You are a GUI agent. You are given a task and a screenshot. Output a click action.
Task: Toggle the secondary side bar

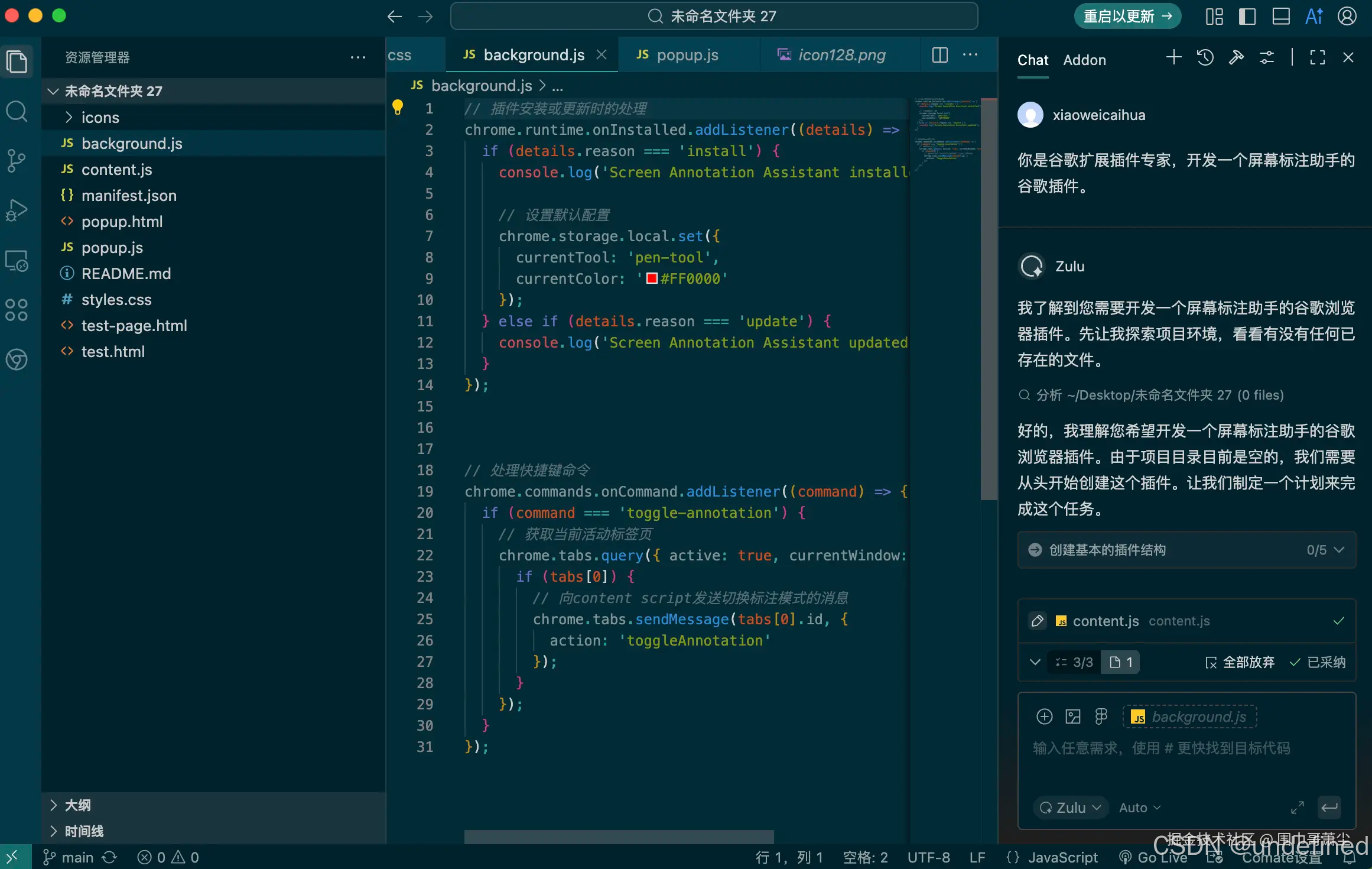(1247, 16)
